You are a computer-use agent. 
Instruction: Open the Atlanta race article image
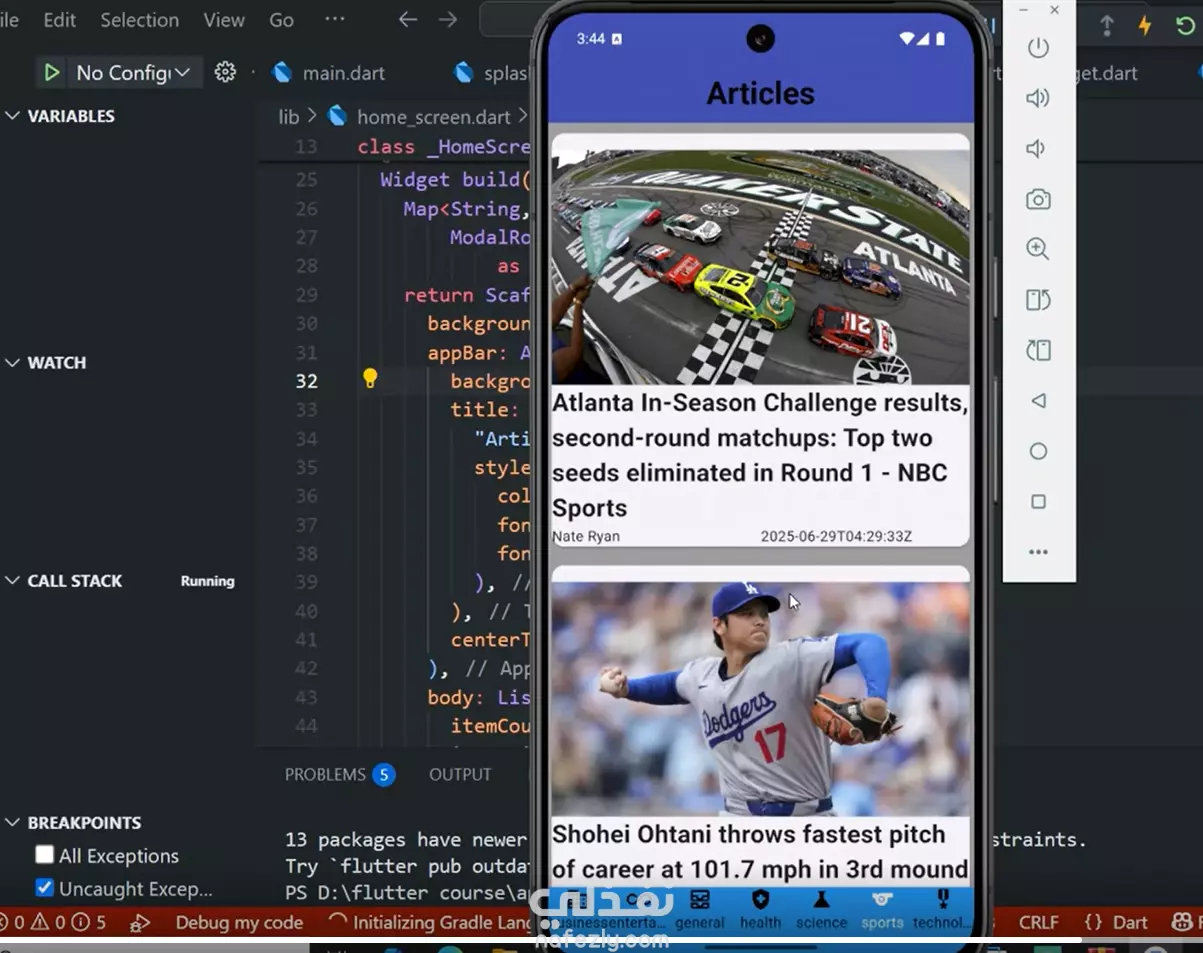(760, 266)
